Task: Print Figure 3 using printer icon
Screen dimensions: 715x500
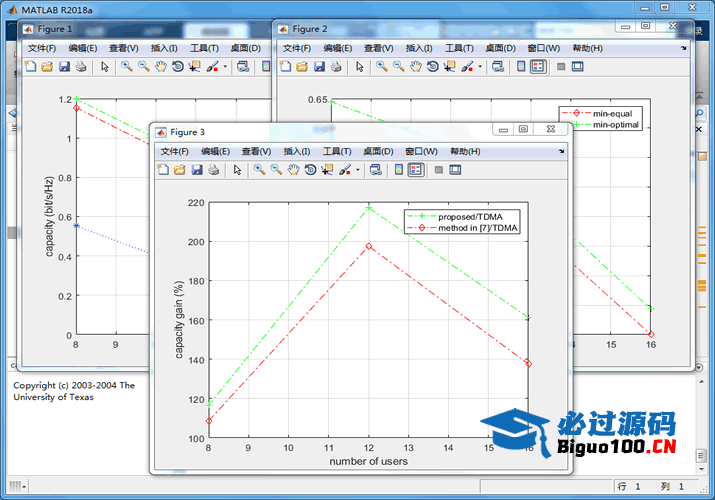Action: point(213,170)
